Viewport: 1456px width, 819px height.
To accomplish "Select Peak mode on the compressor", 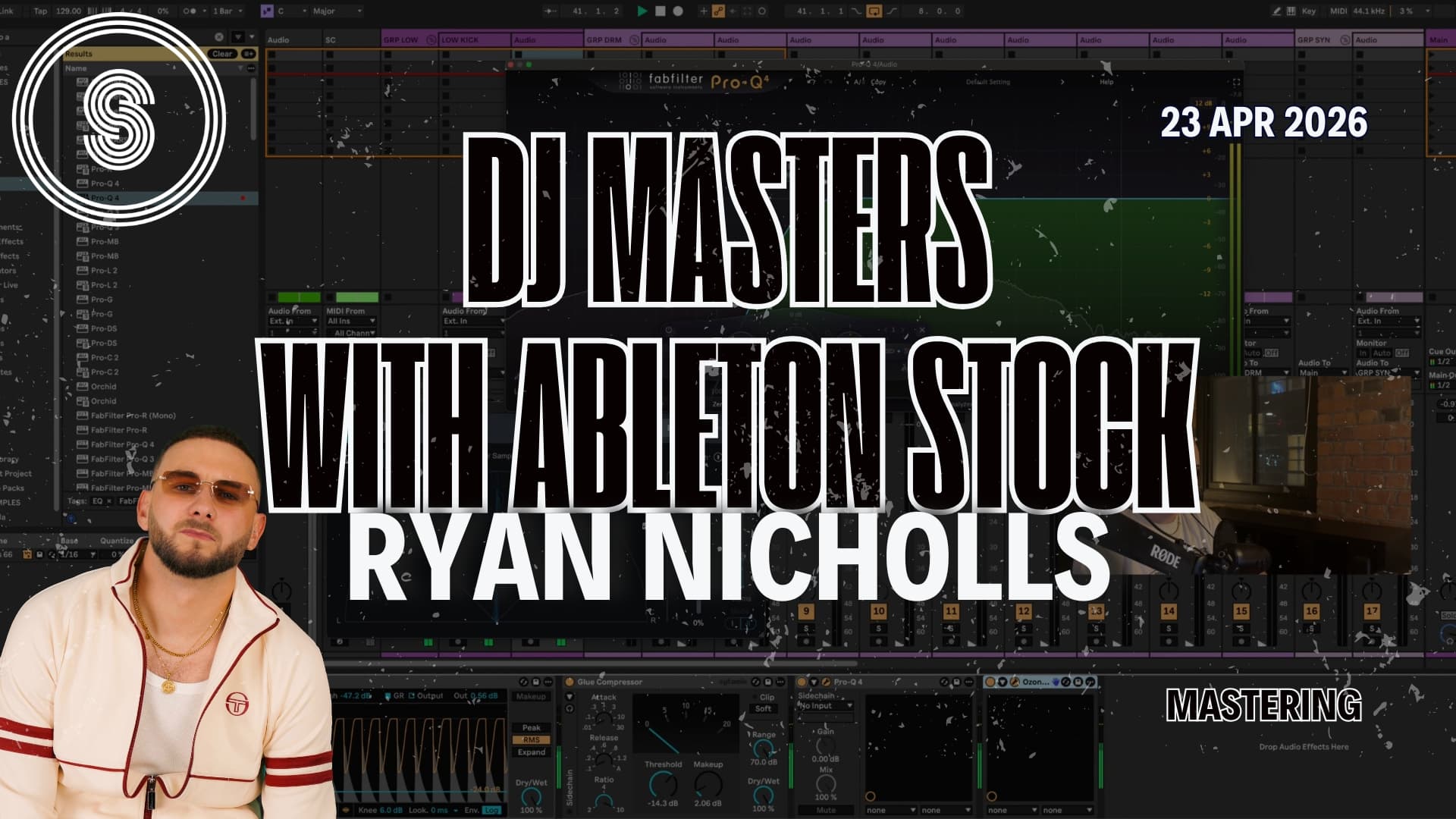I will tap(531, 727).
